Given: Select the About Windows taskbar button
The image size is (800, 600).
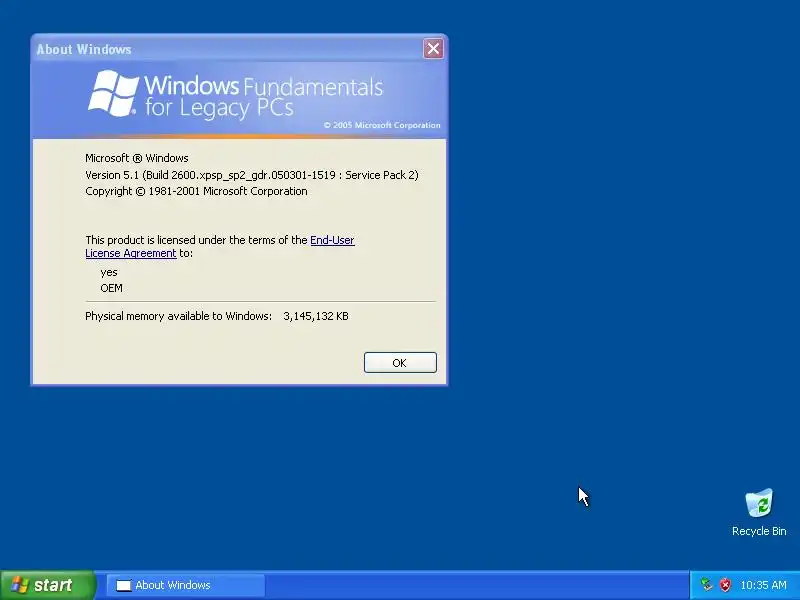Looking at the screenshot, I should [186, 585].
